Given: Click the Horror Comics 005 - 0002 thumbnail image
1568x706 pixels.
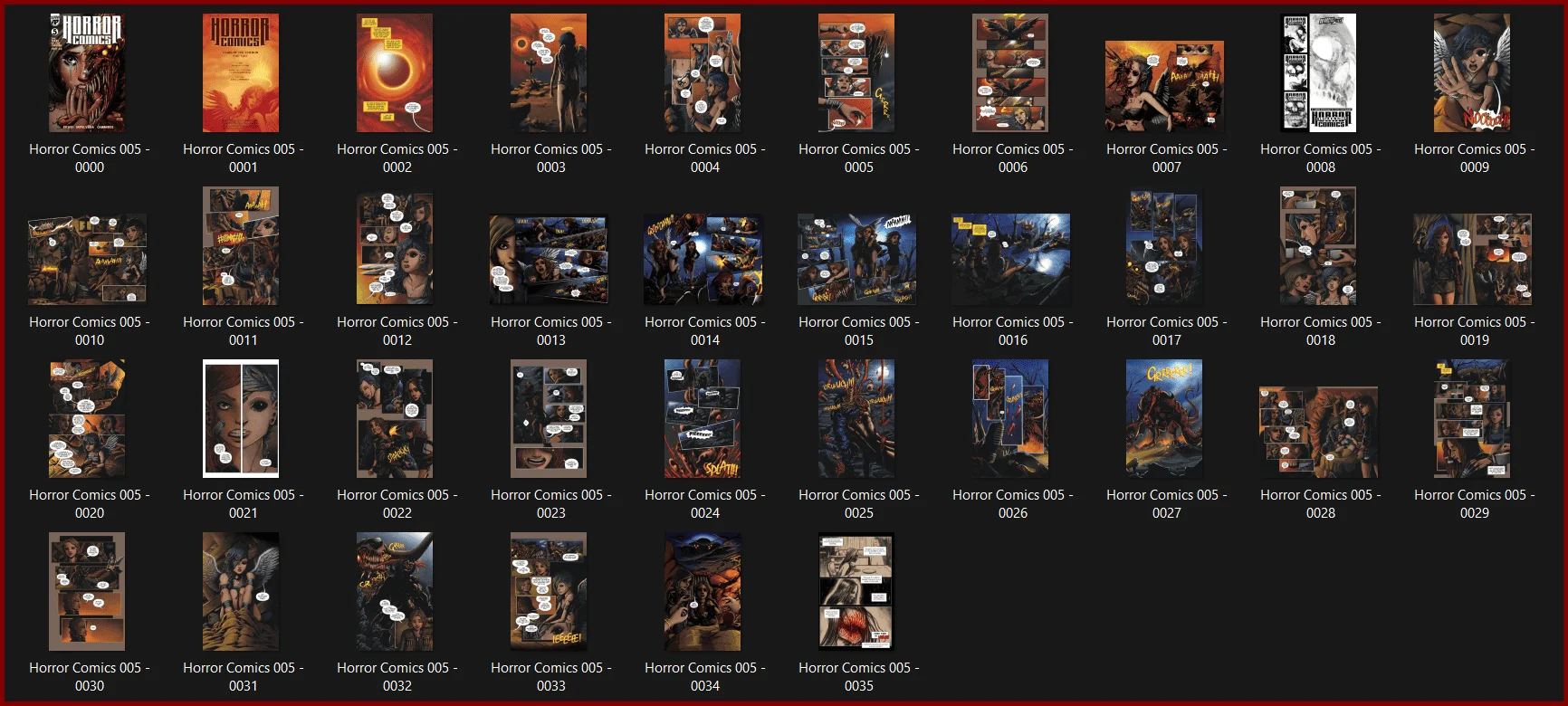Looking at the screenshot, I should (x=395, y=72).
